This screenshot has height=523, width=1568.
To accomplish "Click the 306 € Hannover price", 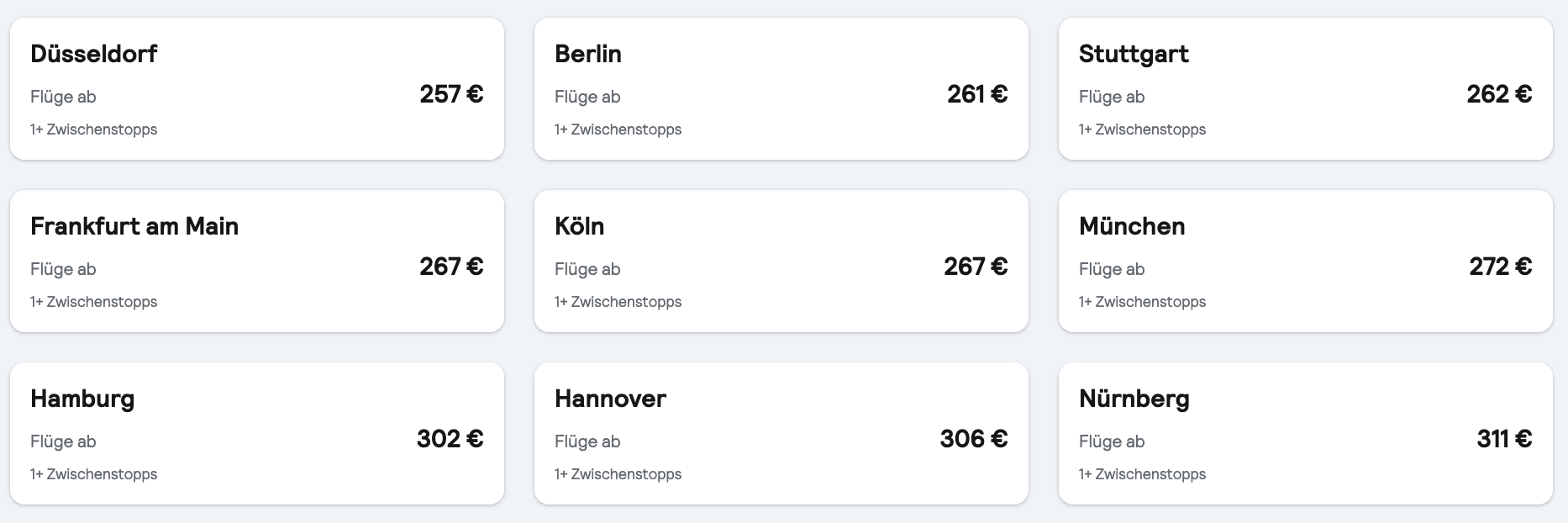I will tap(975, 440).
